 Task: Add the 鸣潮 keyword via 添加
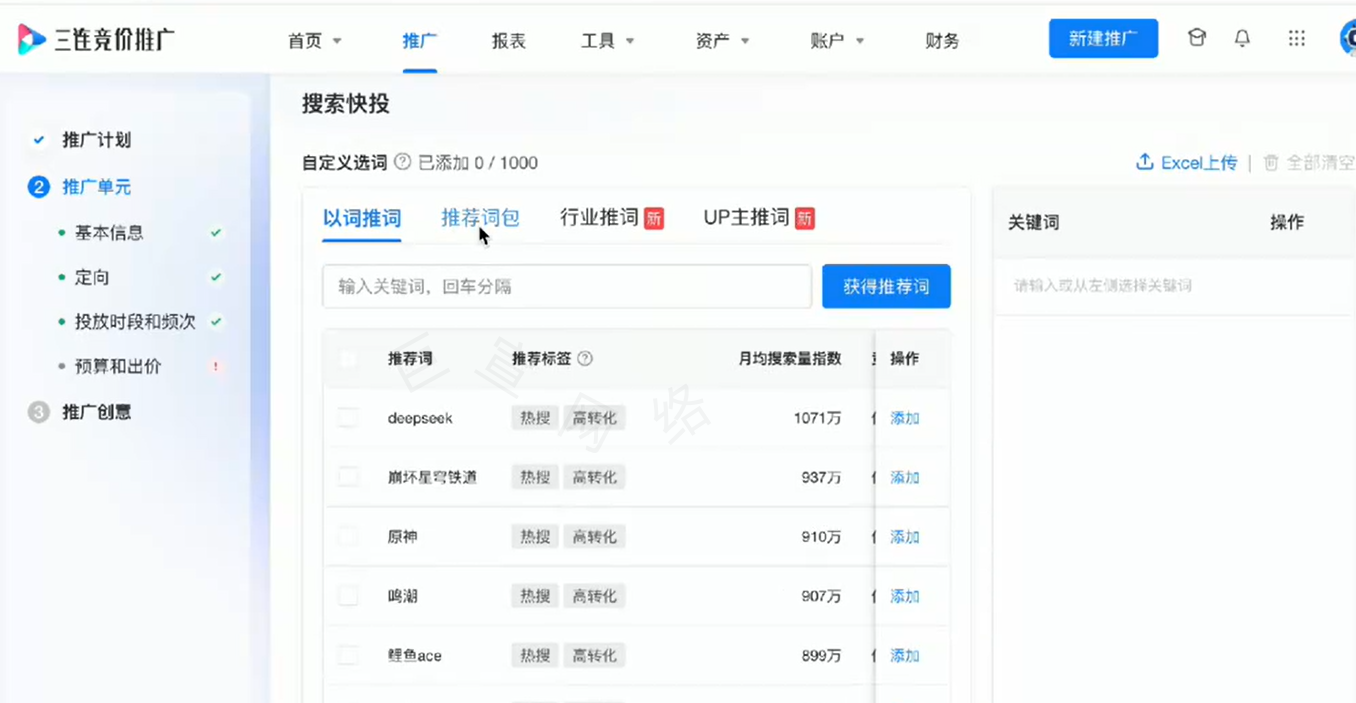pyautogui.click(x=905, y=596)
